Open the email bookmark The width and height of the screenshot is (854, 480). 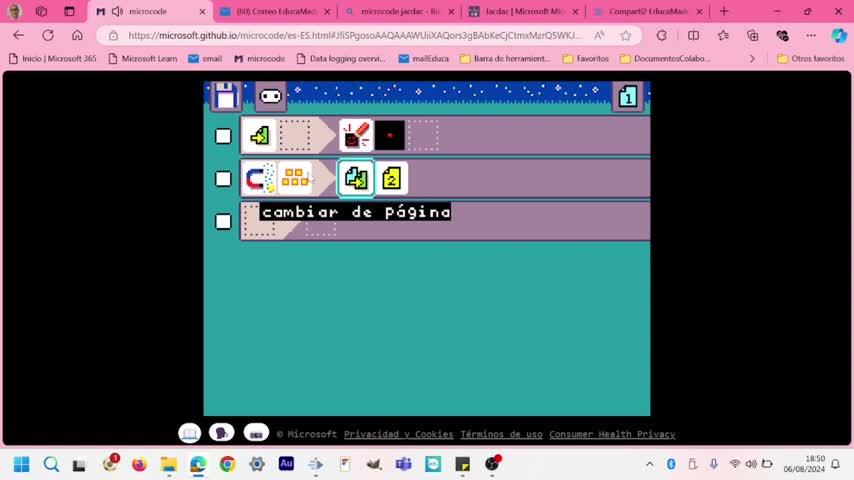[x=205, y=58]
